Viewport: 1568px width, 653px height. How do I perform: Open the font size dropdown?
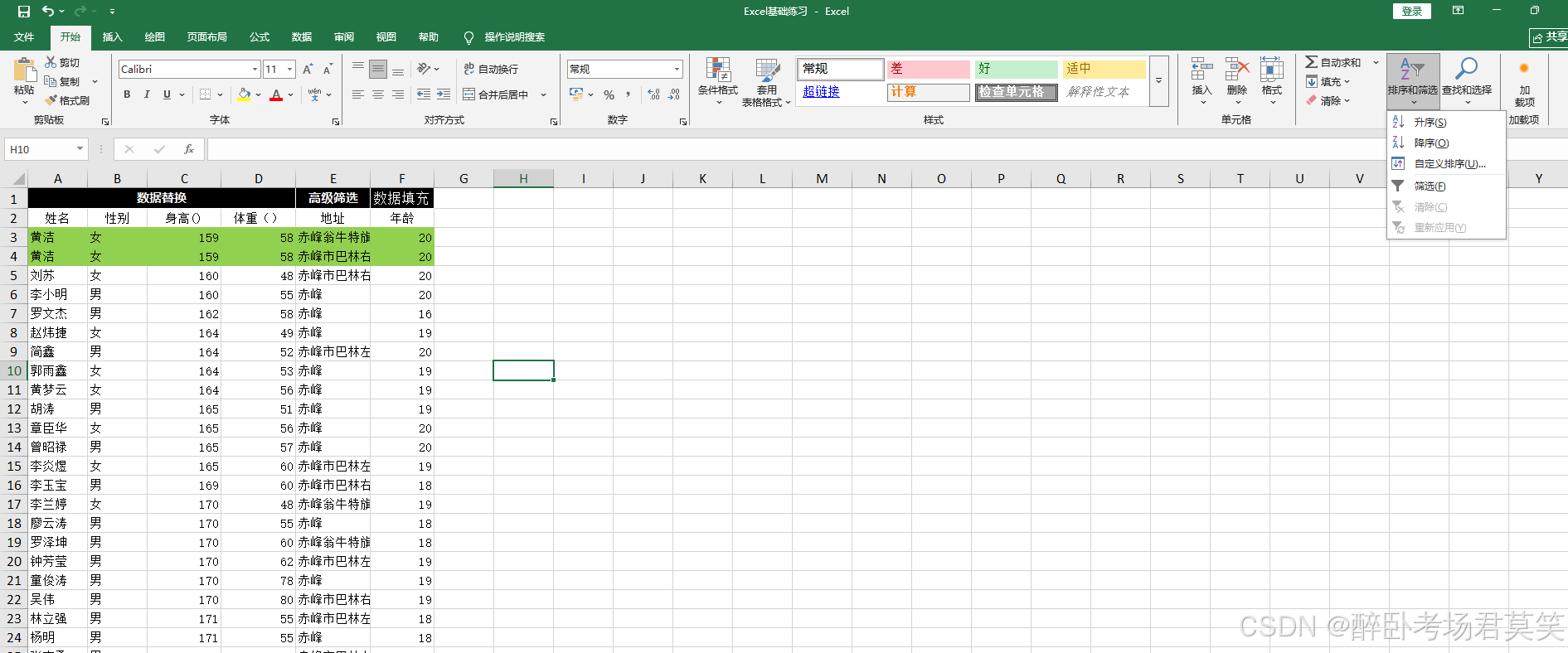pyautogui.click(x=289, y=69)
